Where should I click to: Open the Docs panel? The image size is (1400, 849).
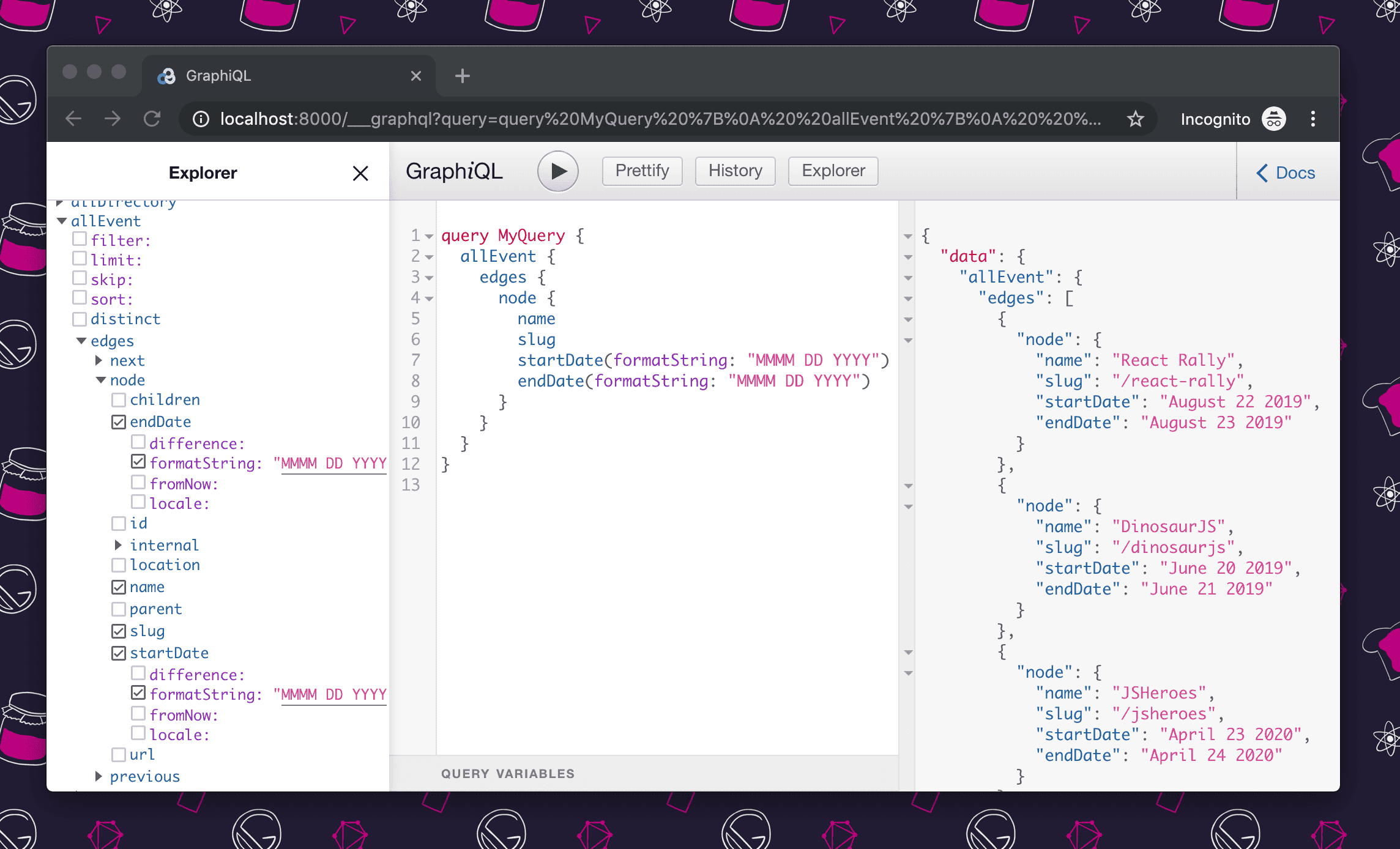tap(1286, 173)
